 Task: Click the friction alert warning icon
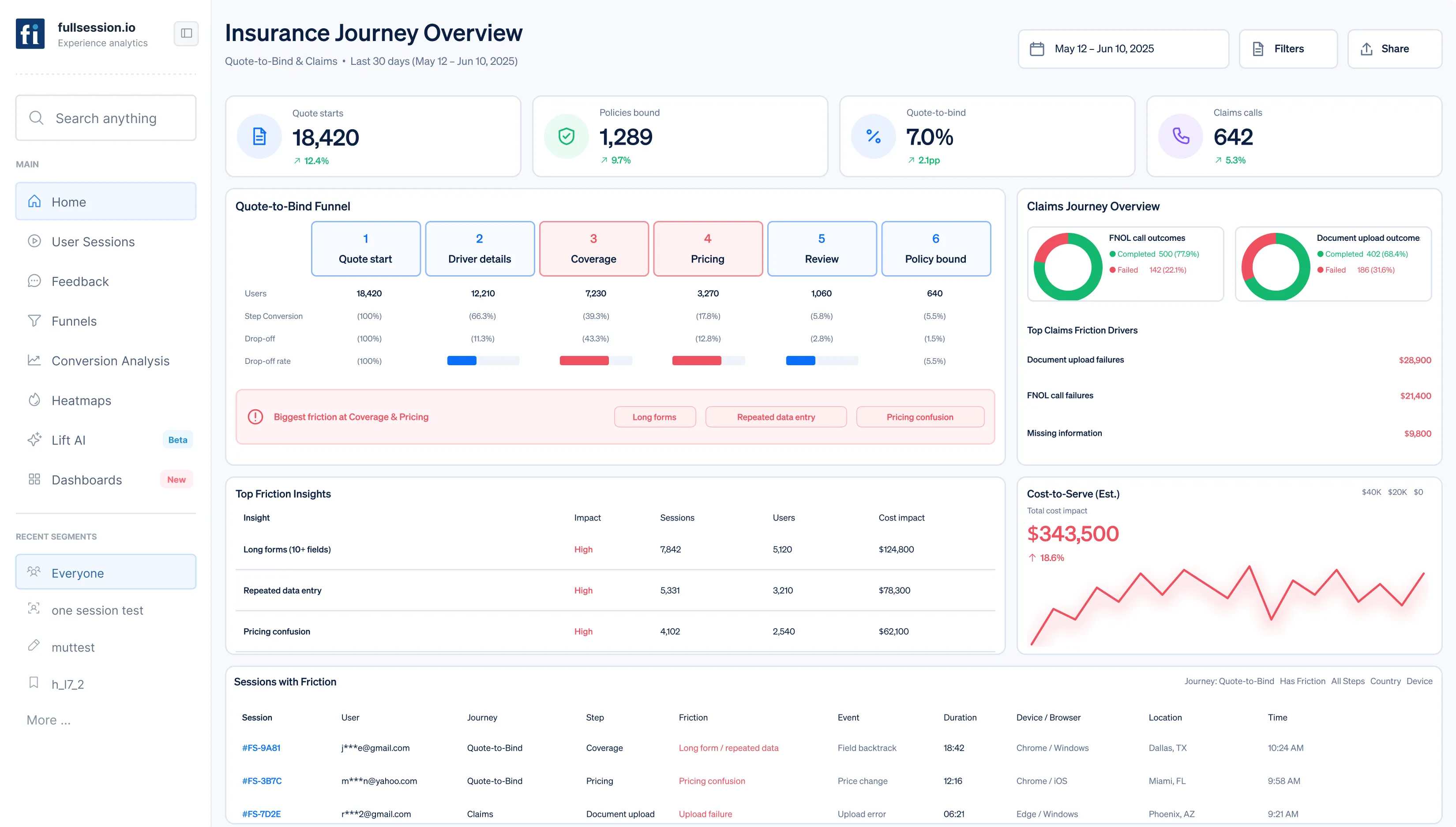coord(255,417)
